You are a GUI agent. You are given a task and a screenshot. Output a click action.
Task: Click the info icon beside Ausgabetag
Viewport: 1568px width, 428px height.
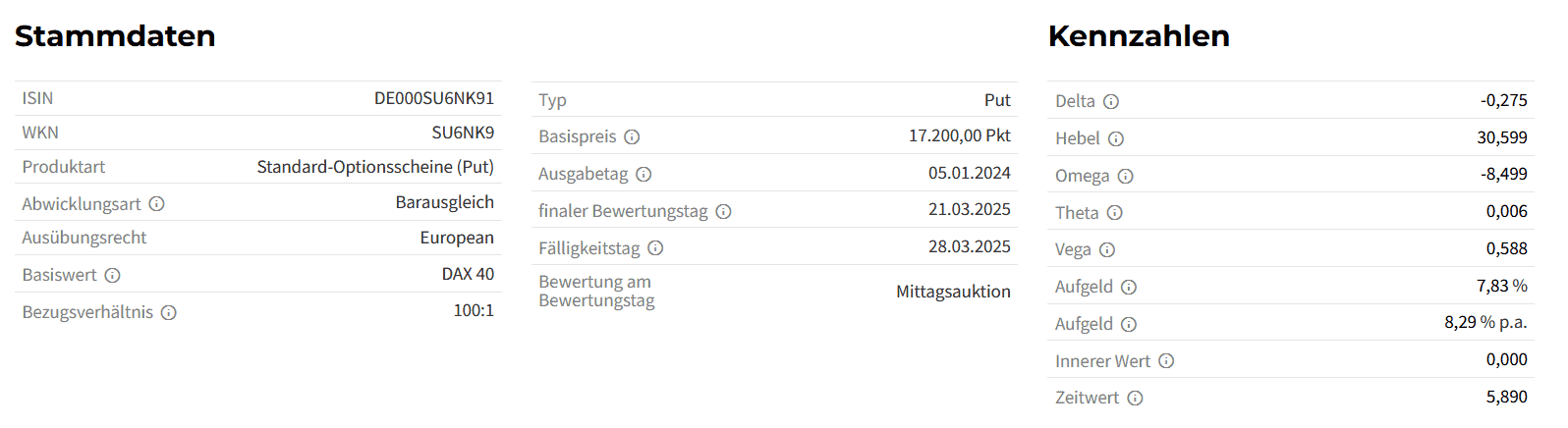[644, 175]
